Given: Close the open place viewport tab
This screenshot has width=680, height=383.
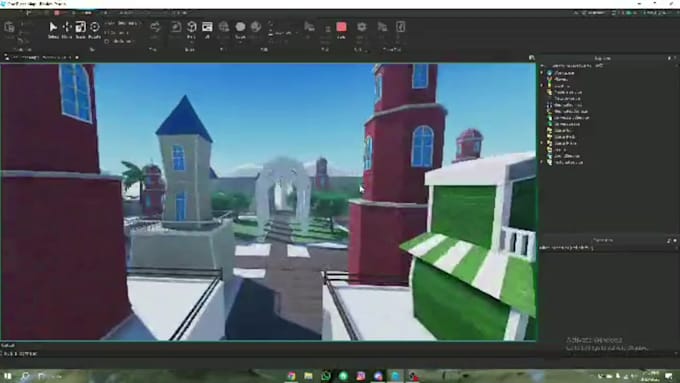Looking at the screenshot, I should pyautogui.click(x=77, y=57).
